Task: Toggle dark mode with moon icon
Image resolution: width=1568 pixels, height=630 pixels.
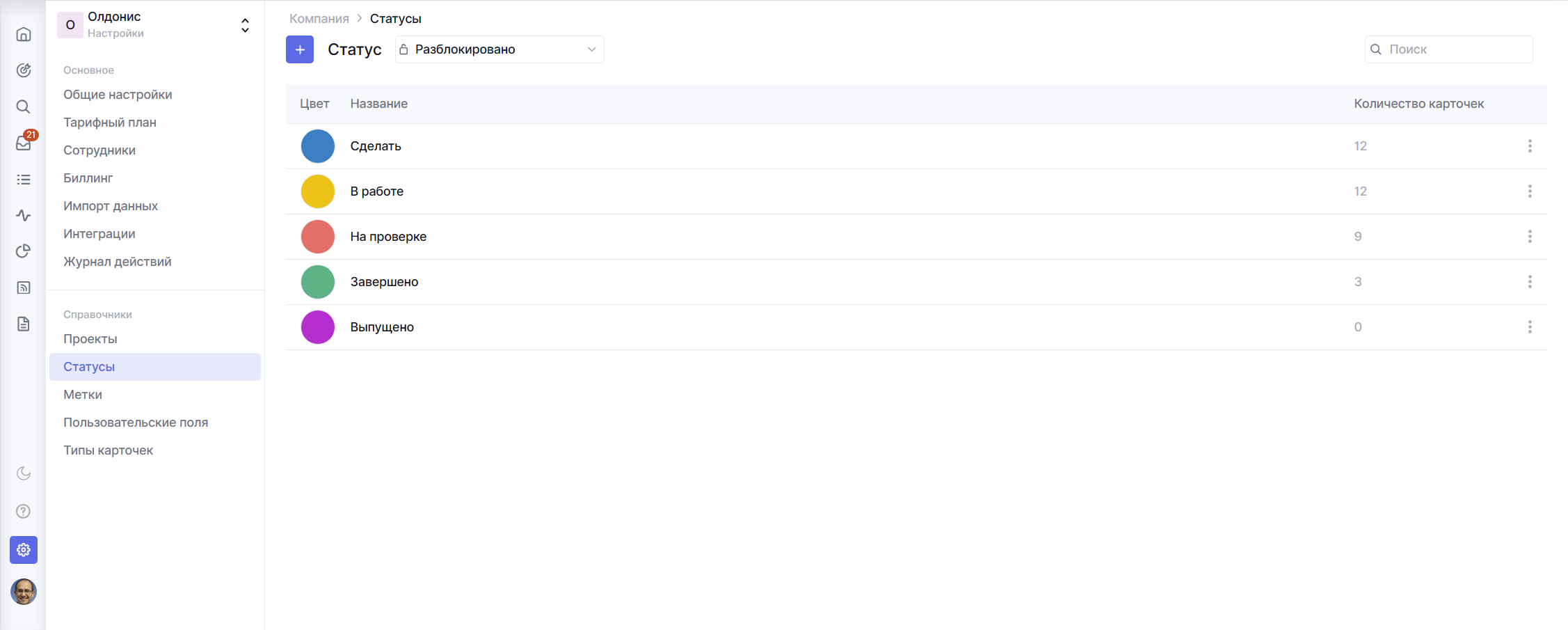Action: pos(24,473)
